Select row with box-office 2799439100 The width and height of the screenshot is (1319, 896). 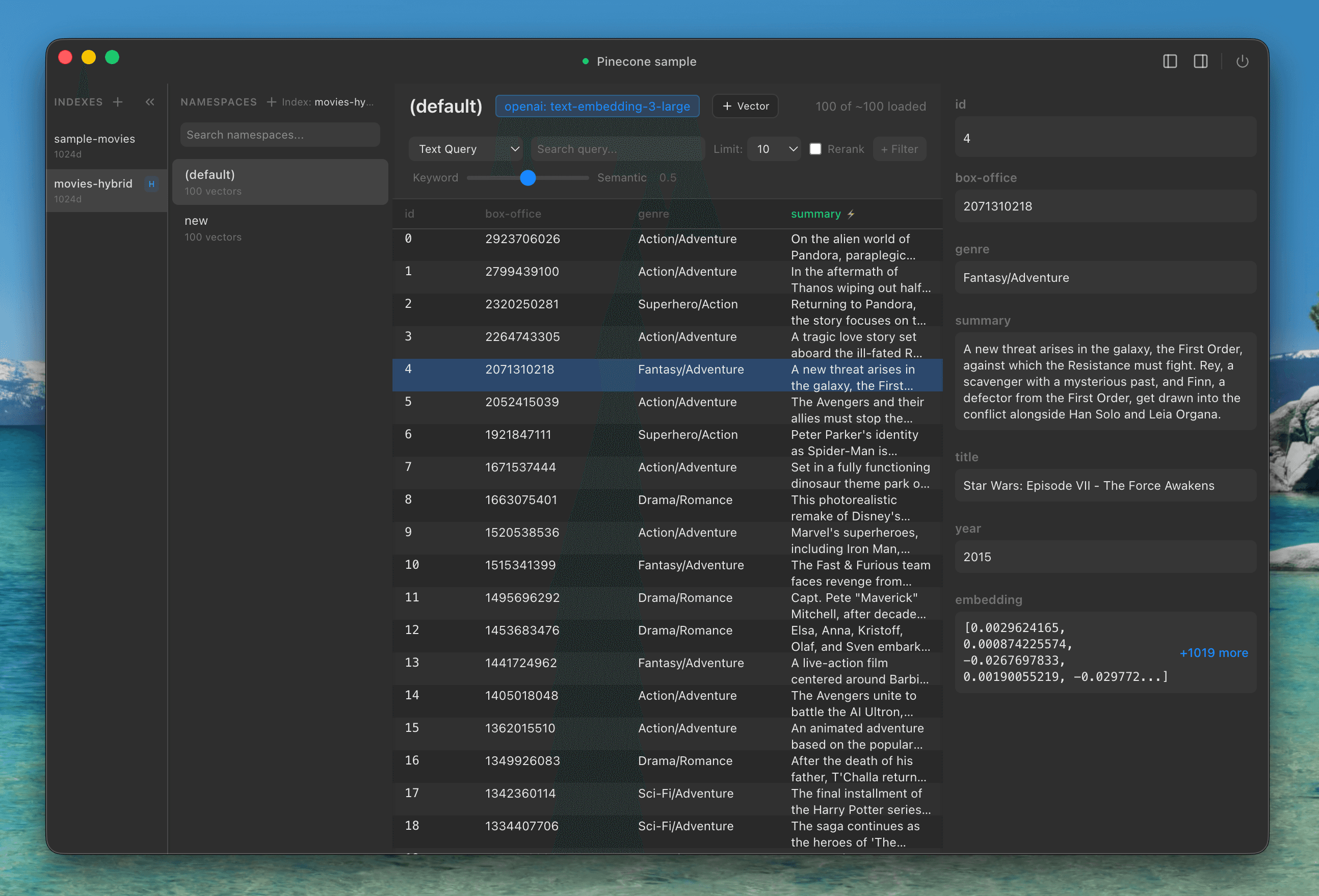click(668, 278)
